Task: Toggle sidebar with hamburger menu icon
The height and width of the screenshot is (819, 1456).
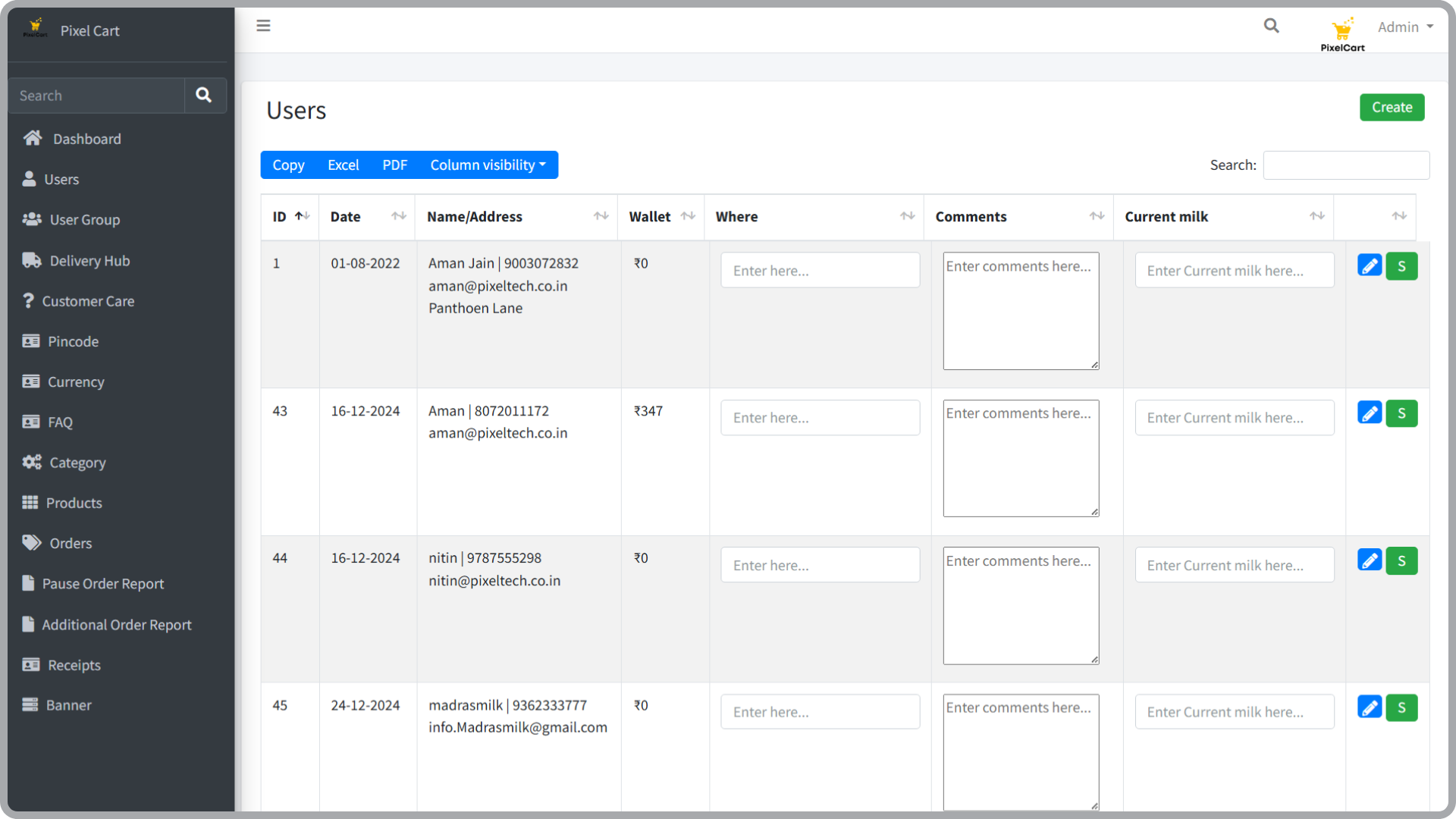Action: tap(263, 26)
